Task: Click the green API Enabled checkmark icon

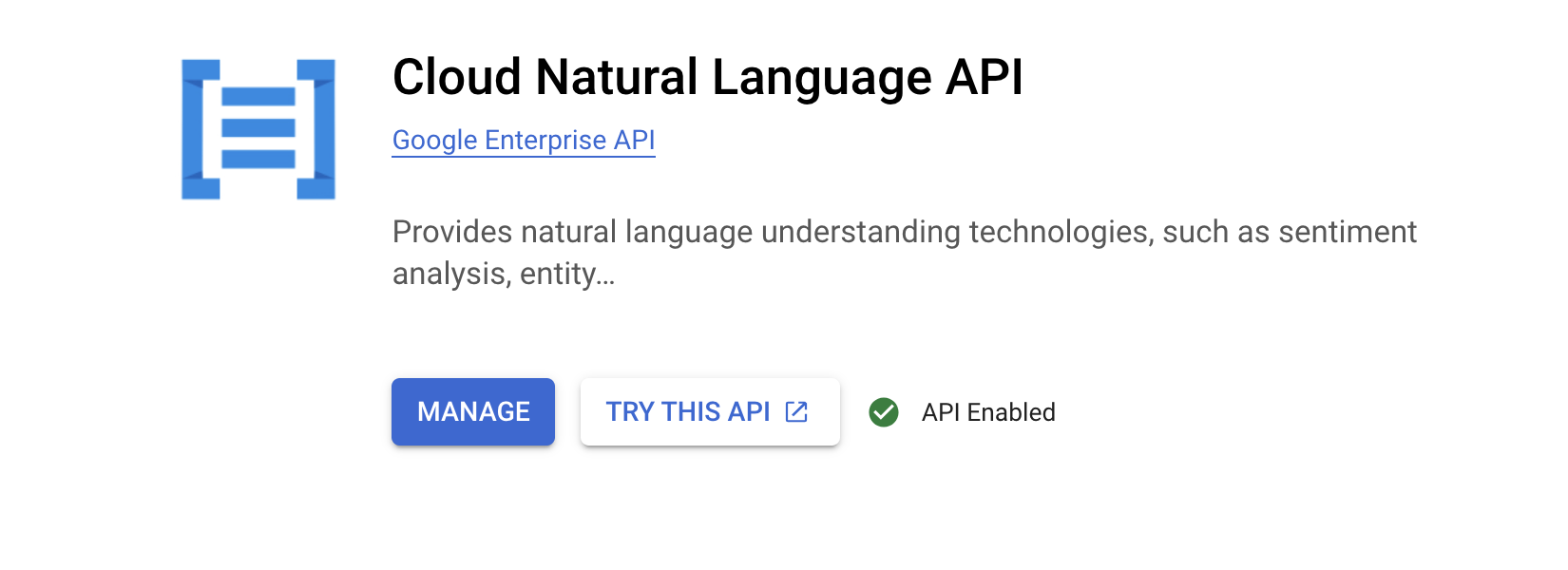Action: pos(884,412)
